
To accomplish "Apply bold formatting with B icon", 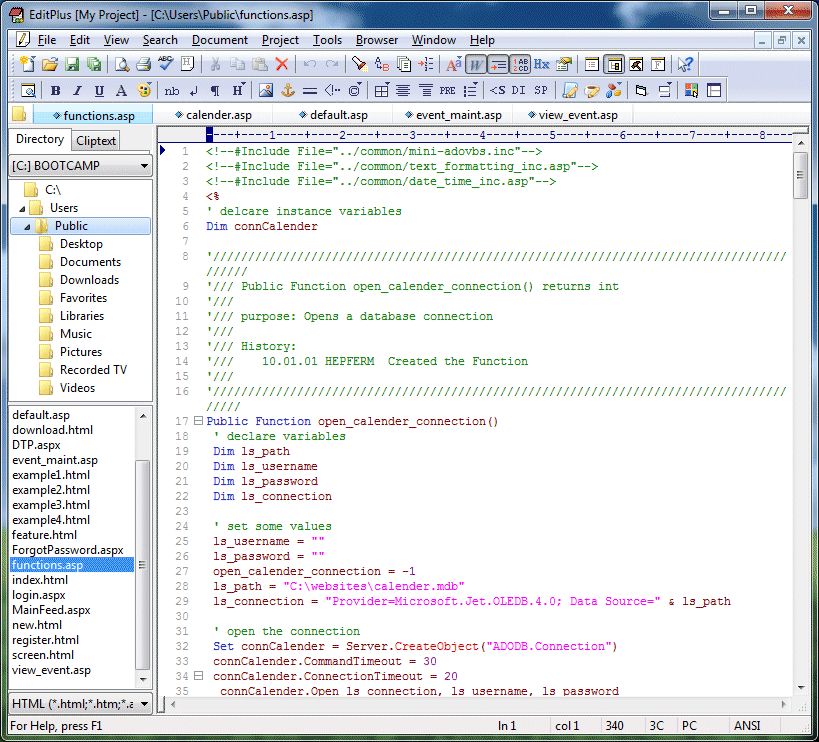I will [55, 90].
